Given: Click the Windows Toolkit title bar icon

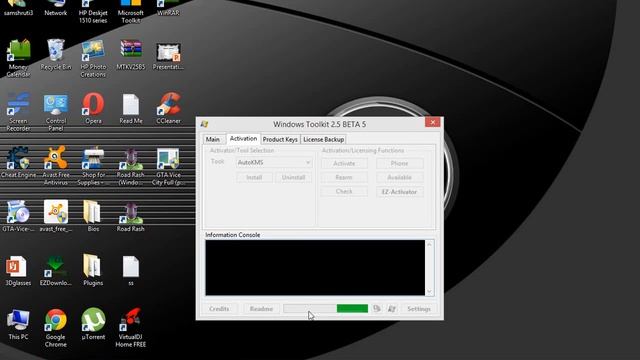Looking at the screenshot, I should (x=204, y=124).
